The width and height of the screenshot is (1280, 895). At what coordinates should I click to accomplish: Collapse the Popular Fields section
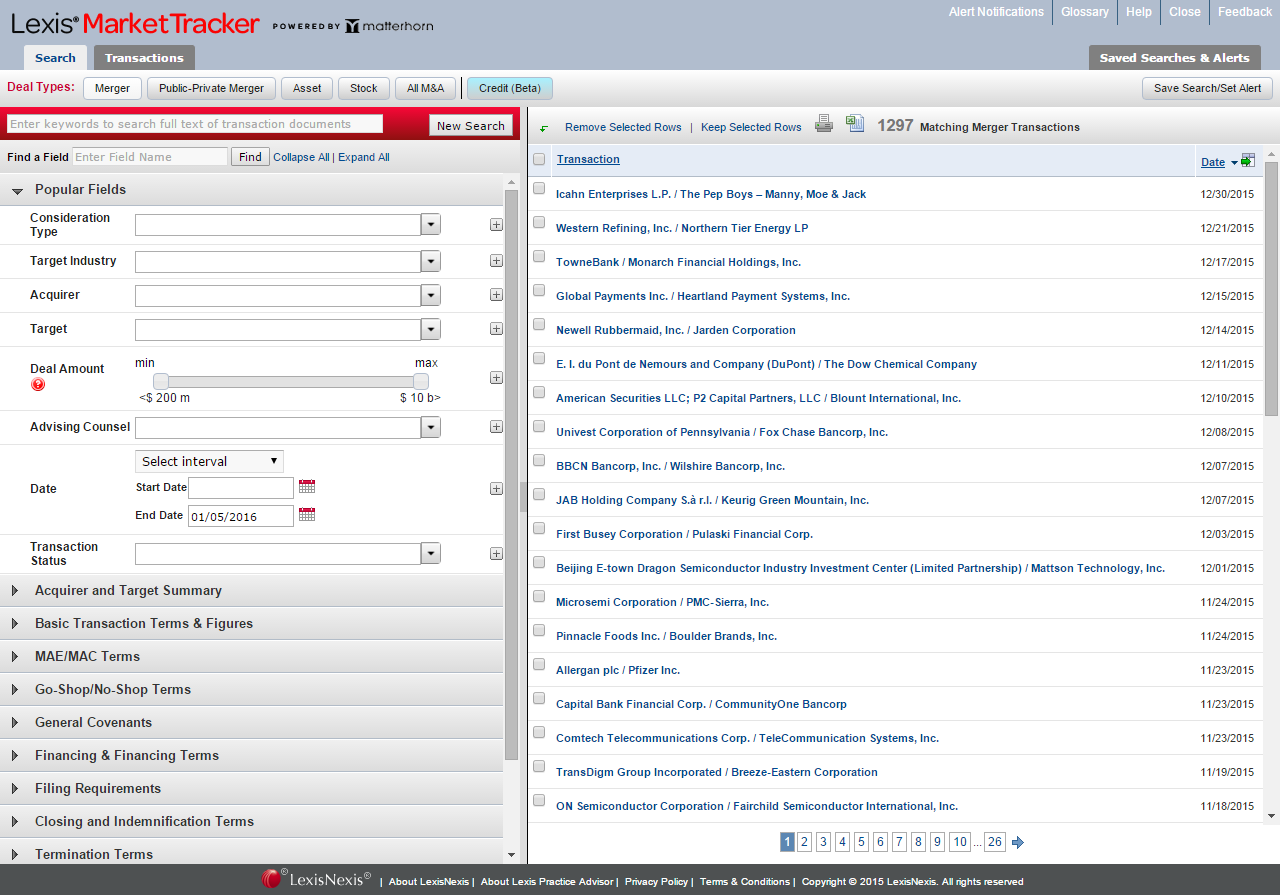pyautogui.click(x=252, y=190)
